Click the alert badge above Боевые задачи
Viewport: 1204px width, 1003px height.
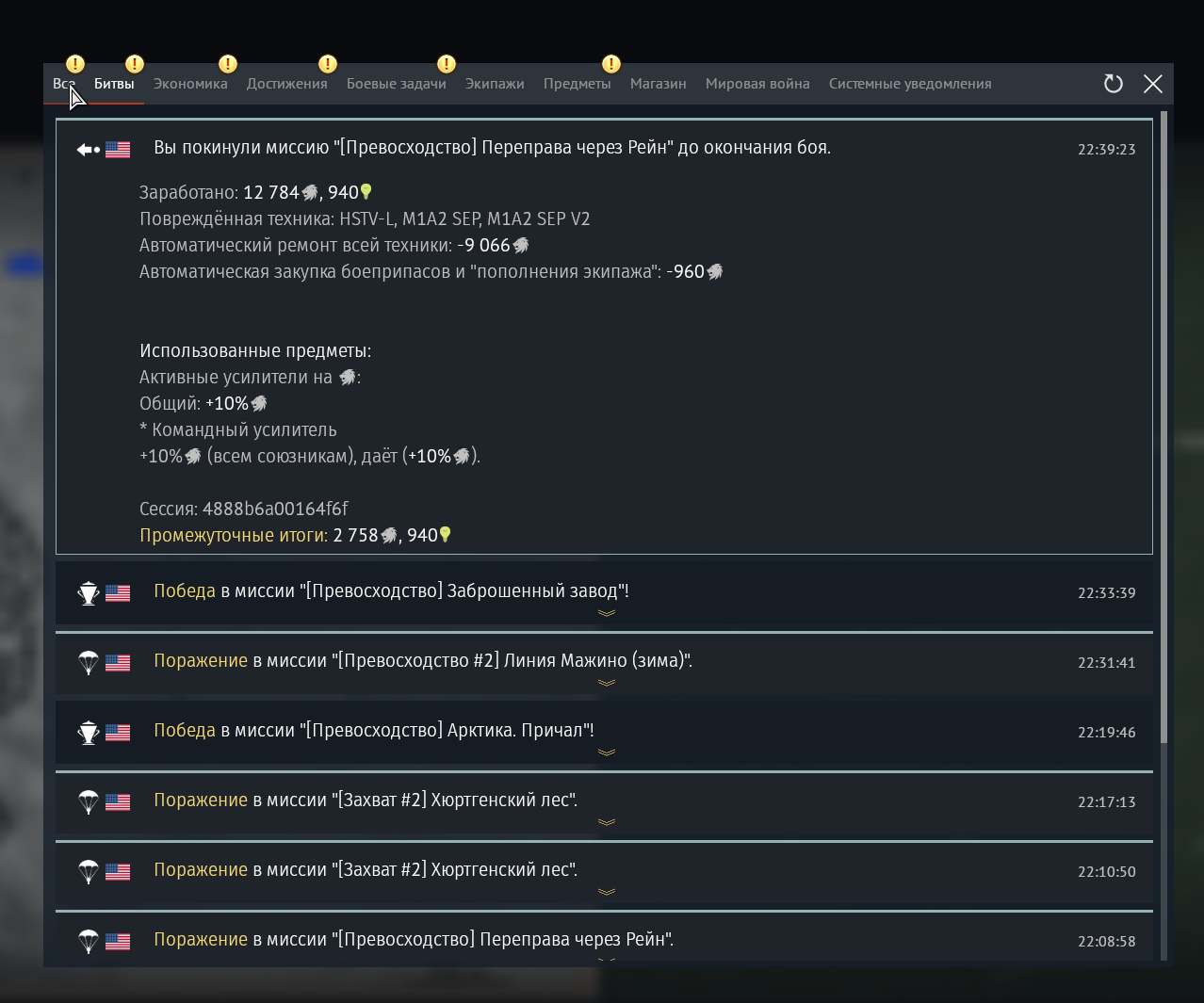[447, 64]
